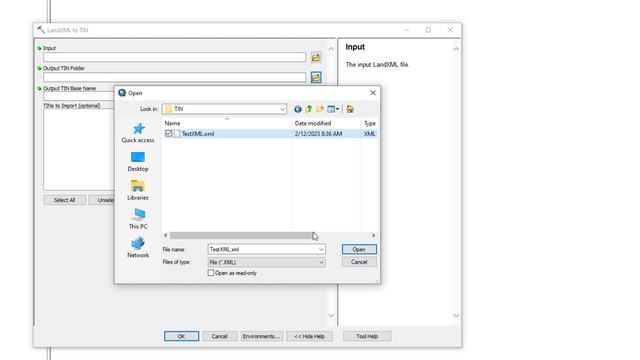640x360 pixels.
Task: Go up one folder level icon
Action: [x=309, y=109]
